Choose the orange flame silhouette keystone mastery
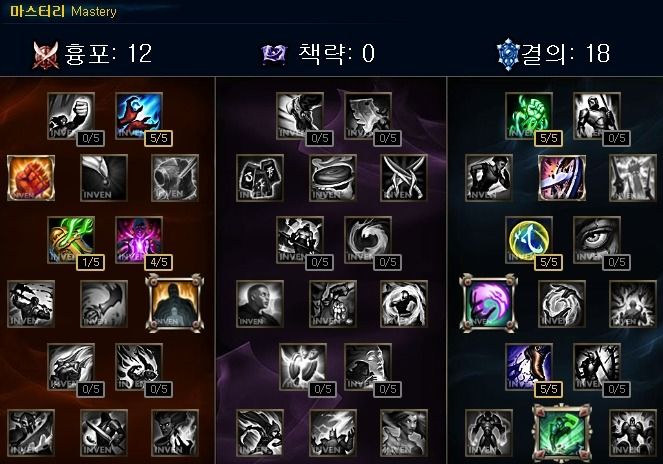 (x=175, y=303)
